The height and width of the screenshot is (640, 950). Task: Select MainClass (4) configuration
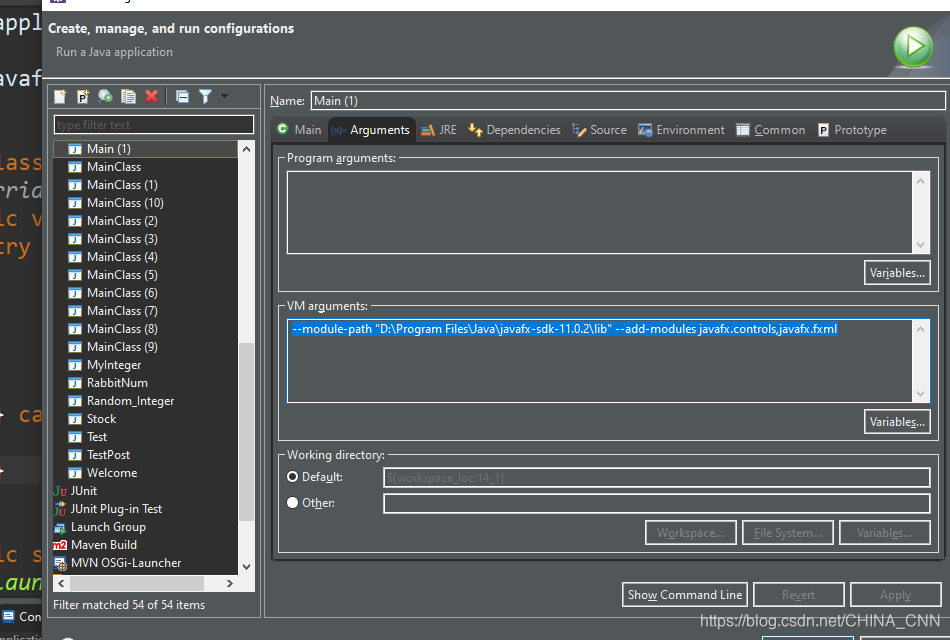tap(122, 257)
